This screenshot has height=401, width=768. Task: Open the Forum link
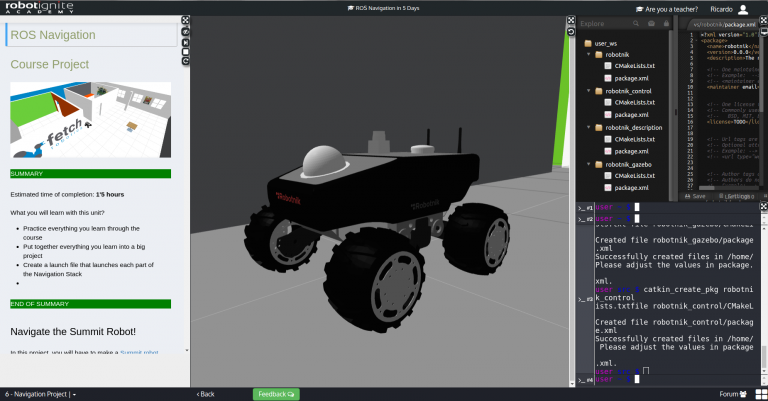point(733,394)
